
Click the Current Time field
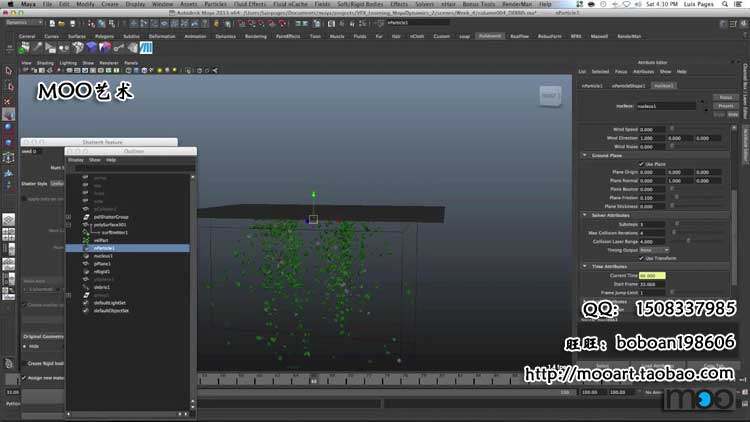(x=652, y=276)
